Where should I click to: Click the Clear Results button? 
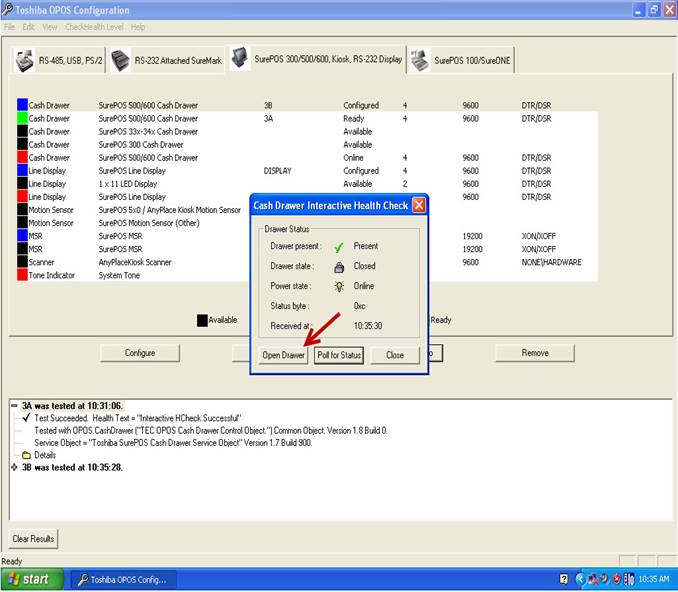coord(35,539)
